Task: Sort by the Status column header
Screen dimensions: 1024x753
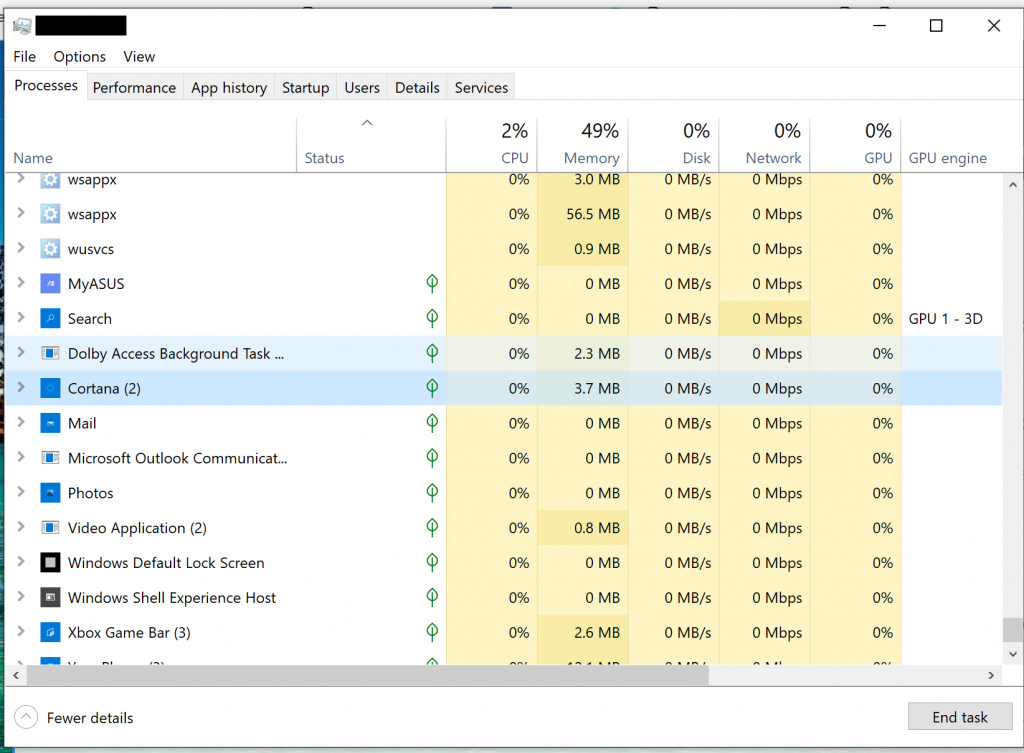Action: 371,145
